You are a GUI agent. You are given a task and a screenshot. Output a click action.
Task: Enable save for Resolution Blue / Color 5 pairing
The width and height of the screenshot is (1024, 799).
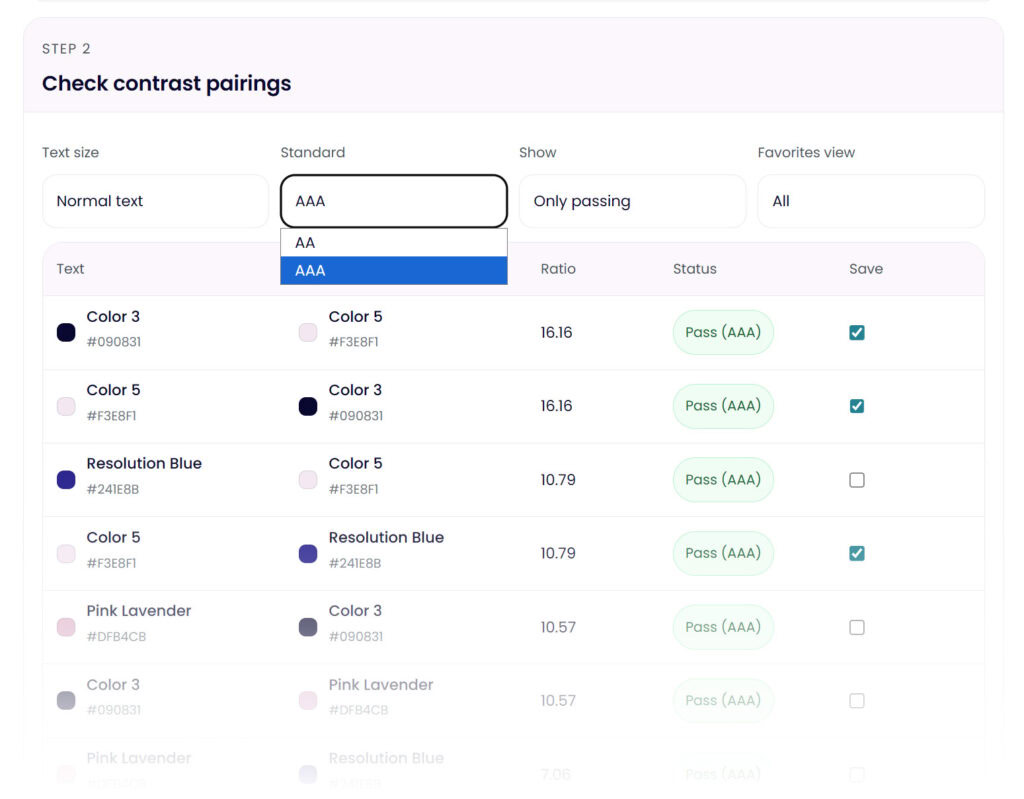click(x=856, y=479)
